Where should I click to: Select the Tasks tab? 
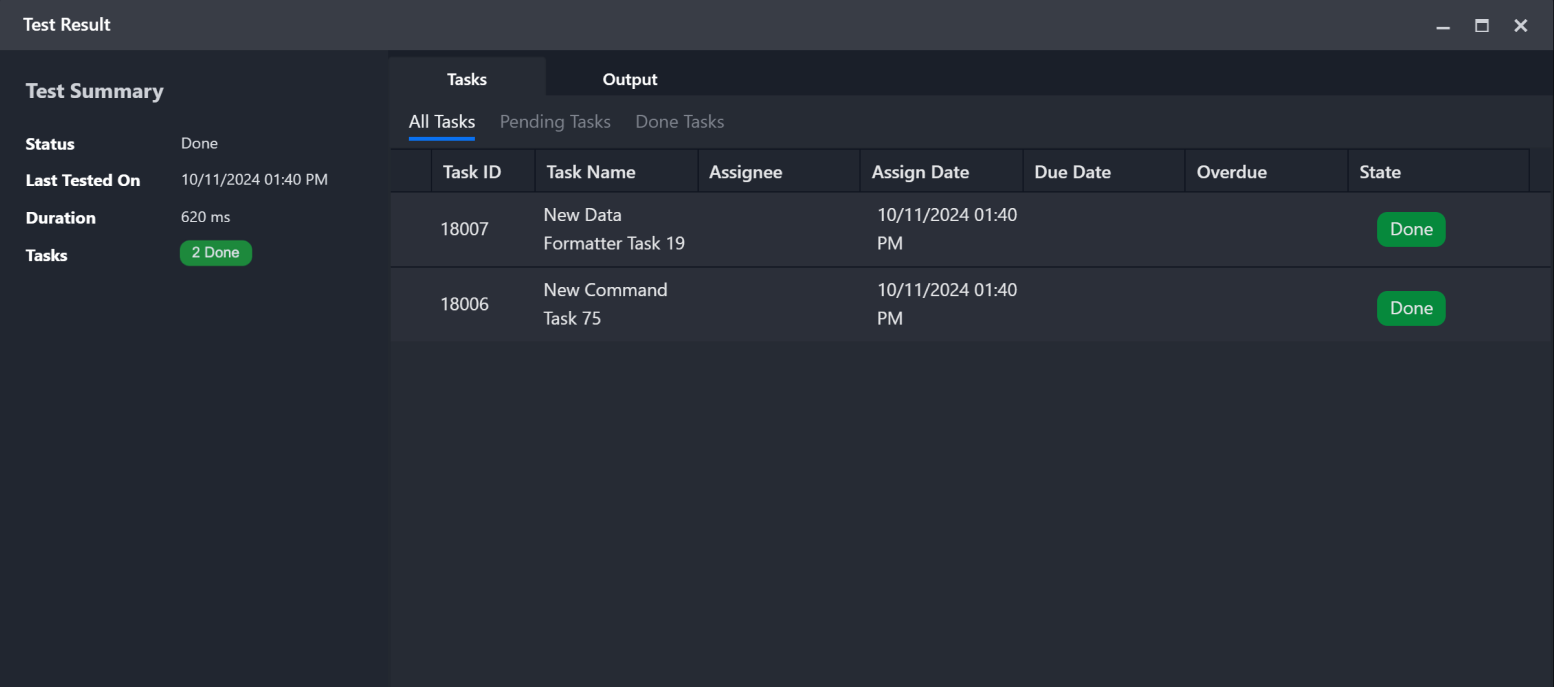(x=467, y=79)
